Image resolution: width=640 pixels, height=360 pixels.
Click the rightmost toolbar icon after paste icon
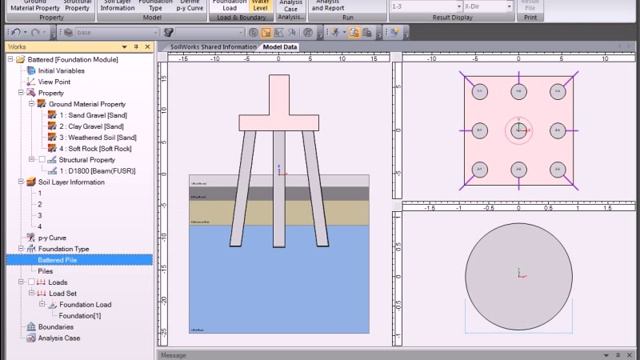394,32
